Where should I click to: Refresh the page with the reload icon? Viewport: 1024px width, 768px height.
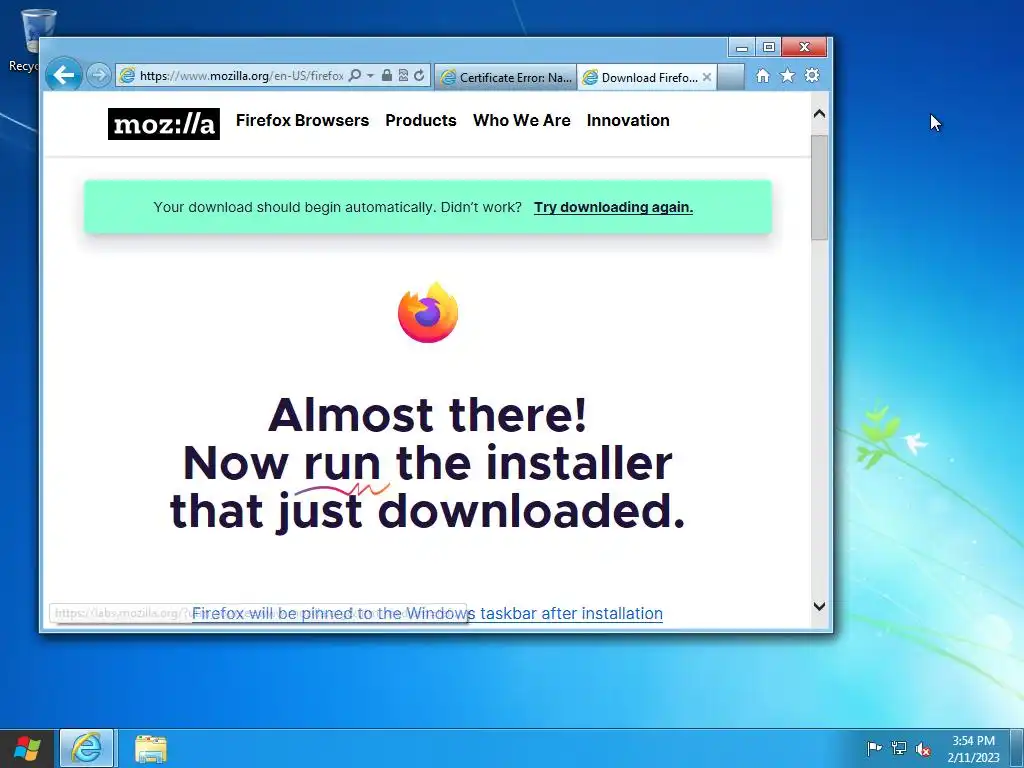(x=419, y=76)
